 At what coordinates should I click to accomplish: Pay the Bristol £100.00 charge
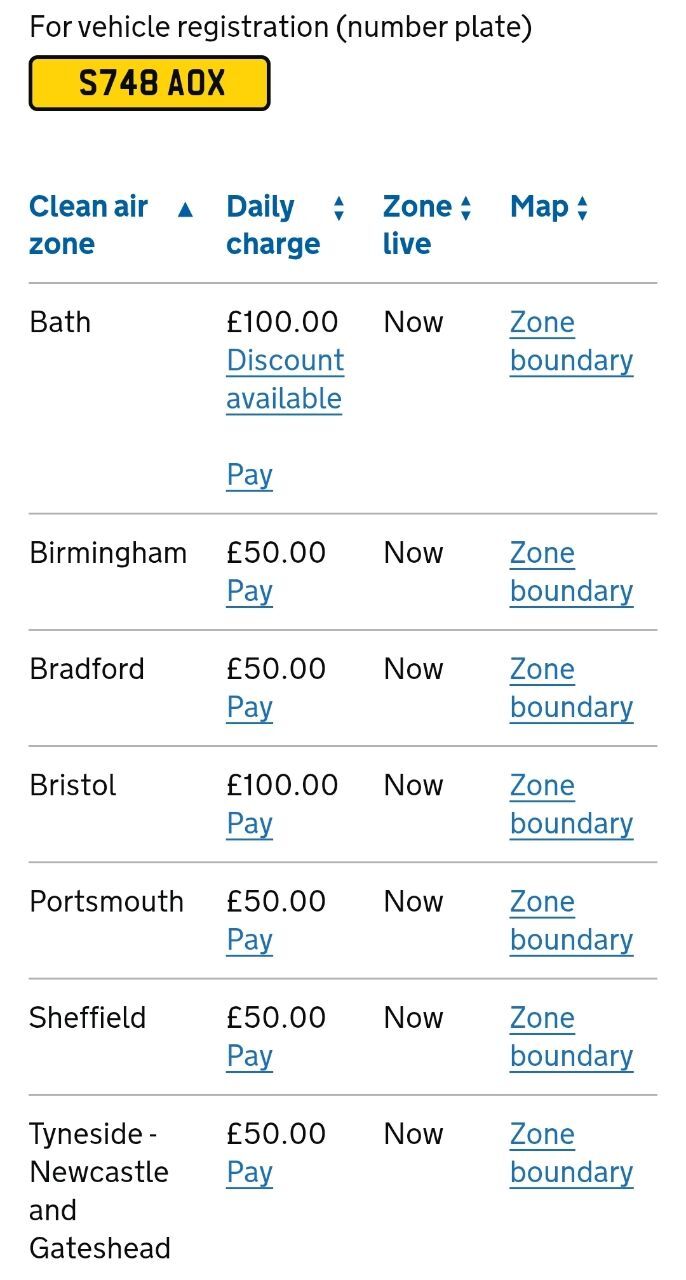[249, 823]
